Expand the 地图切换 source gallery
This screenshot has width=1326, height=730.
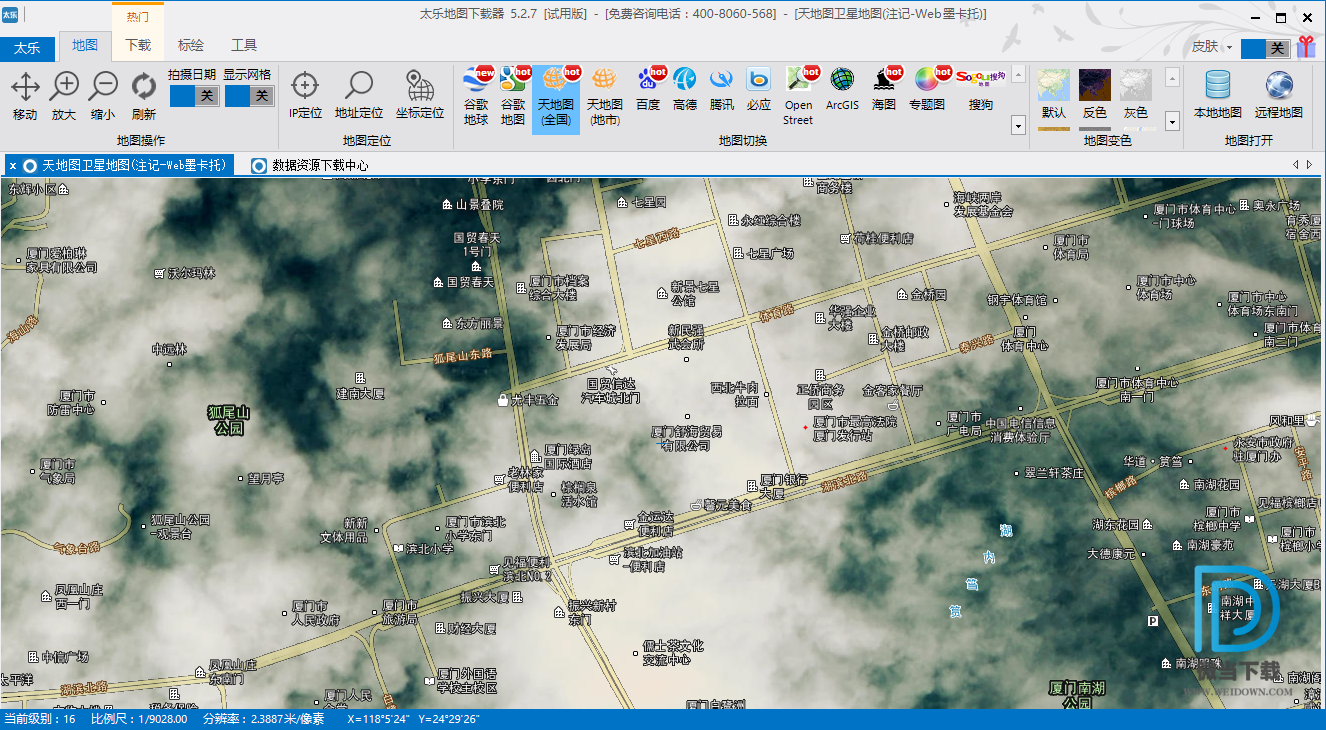[1019, 125]
